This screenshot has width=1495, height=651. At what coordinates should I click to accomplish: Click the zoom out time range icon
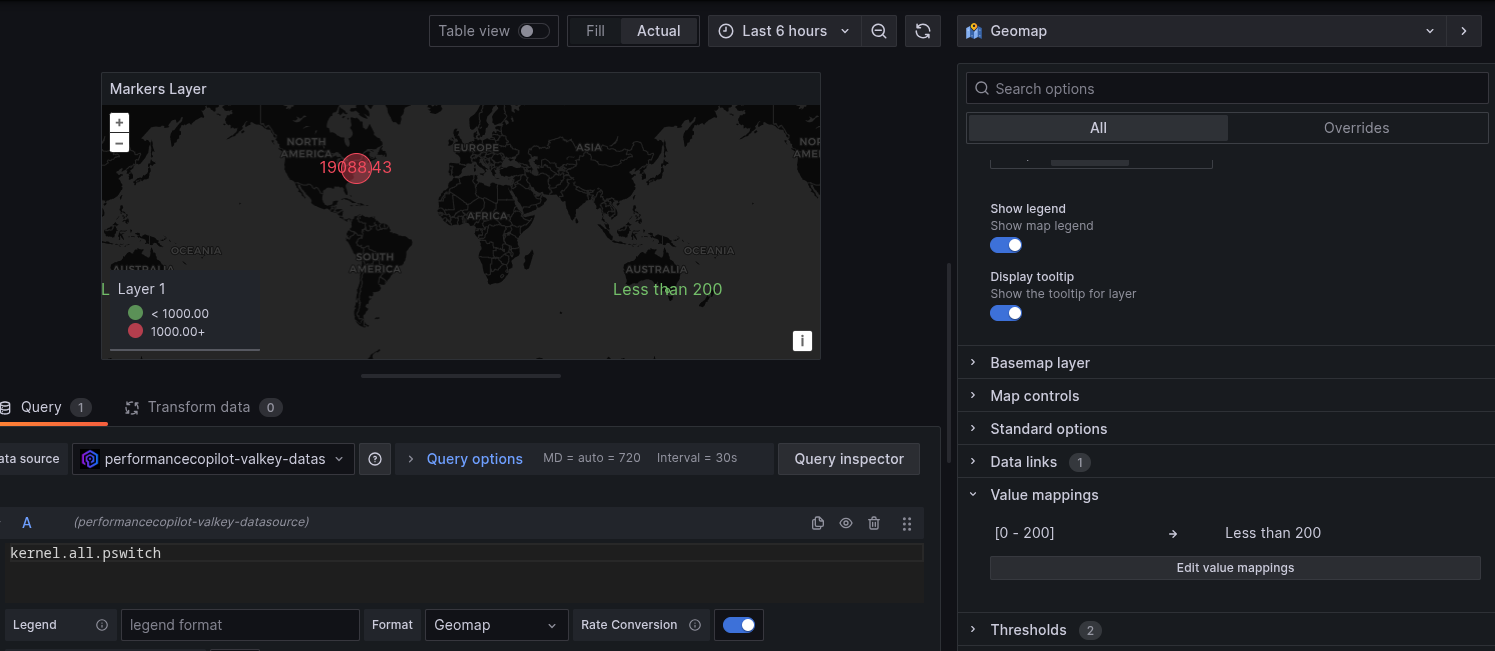coord(878,31)
